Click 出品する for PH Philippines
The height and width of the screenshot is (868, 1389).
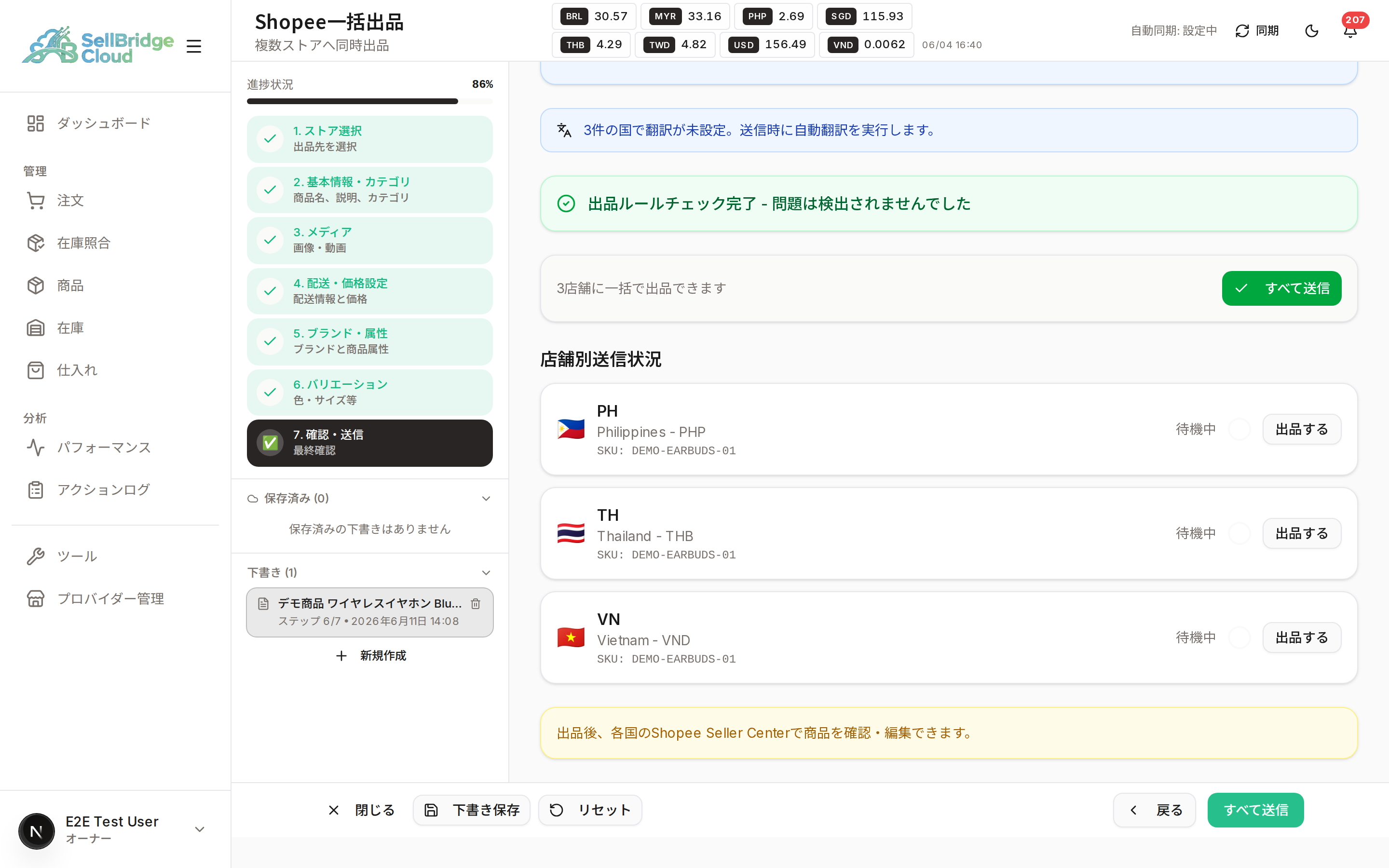pyautogui.click(x=1301, y=429)
